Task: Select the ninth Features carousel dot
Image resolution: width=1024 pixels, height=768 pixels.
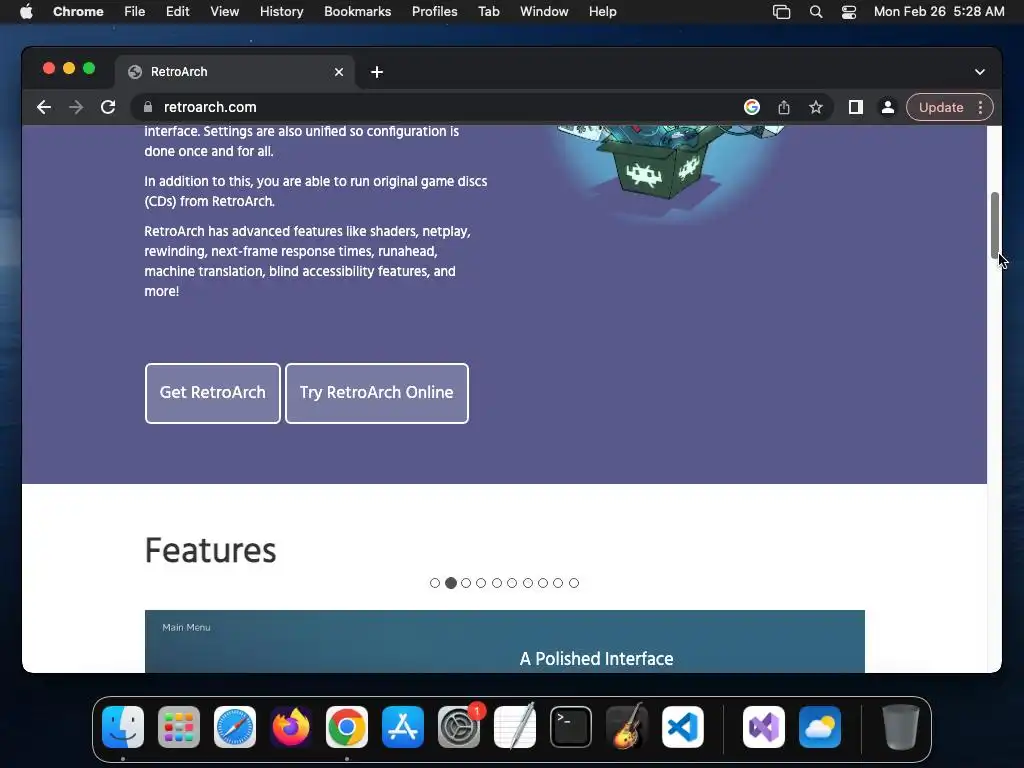Action: point(558,583)
